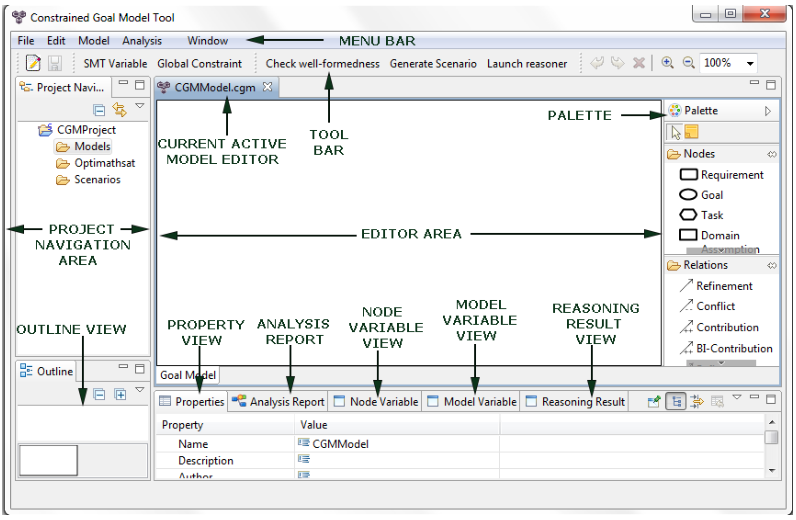Click the Launch reasoner button
The height and width of the screenshot is (520, 796).
527,63
